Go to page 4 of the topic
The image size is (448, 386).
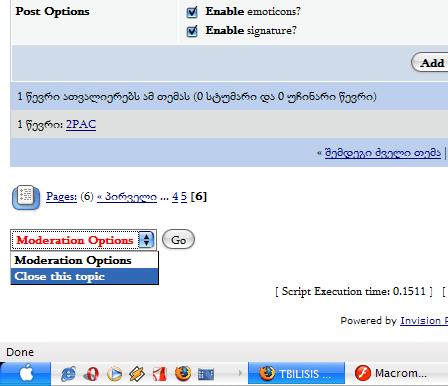click(x=175, y=197)
